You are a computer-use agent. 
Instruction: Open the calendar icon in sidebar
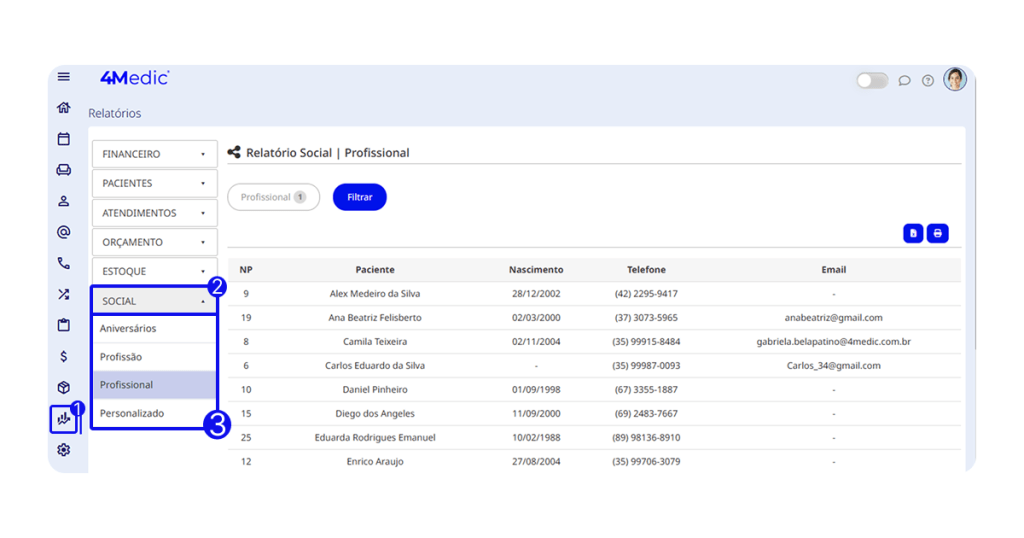(64, 139)
